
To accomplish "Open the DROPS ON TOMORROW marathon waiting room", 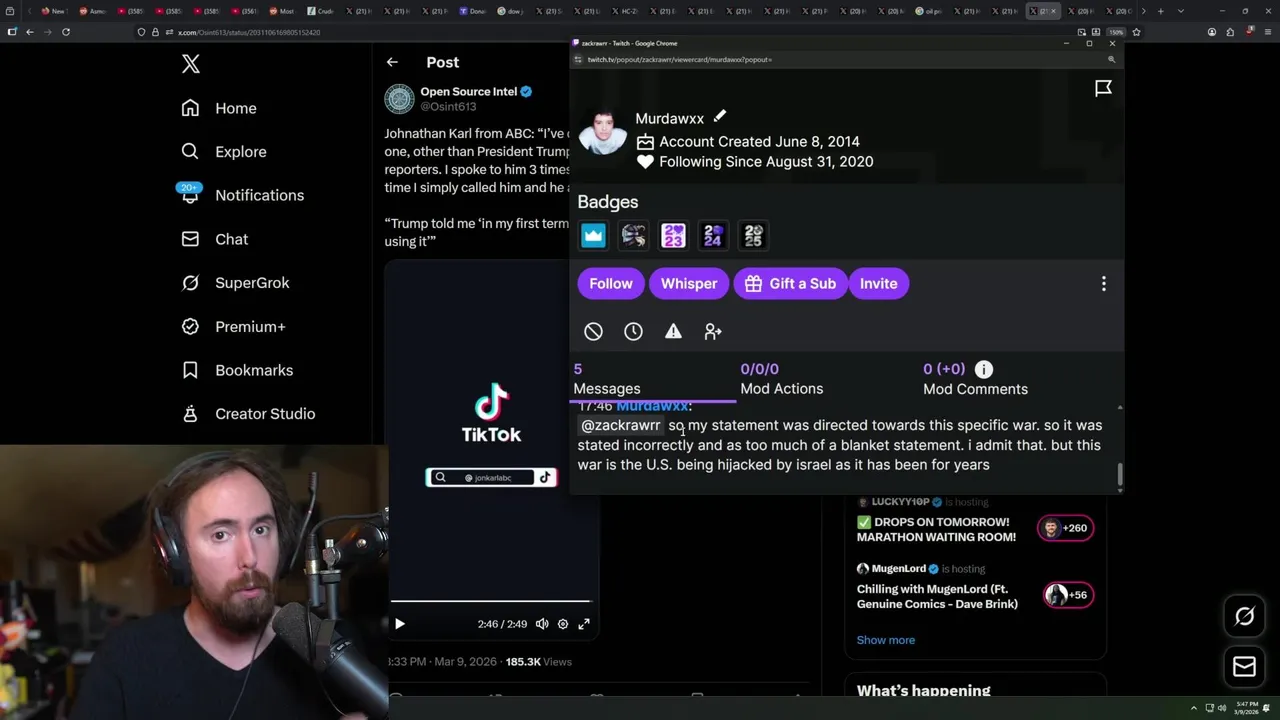I will (936, 529).
